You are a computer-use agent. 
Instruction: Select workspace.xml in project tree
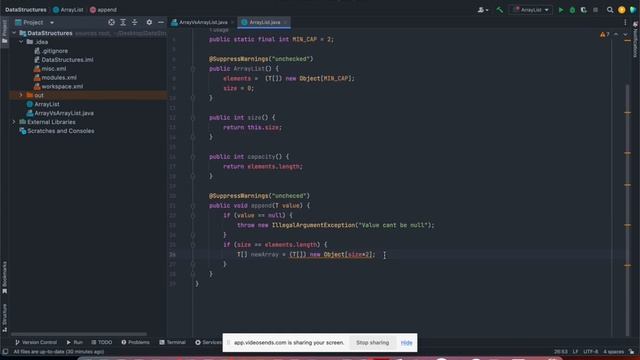(x=58, y=87)
